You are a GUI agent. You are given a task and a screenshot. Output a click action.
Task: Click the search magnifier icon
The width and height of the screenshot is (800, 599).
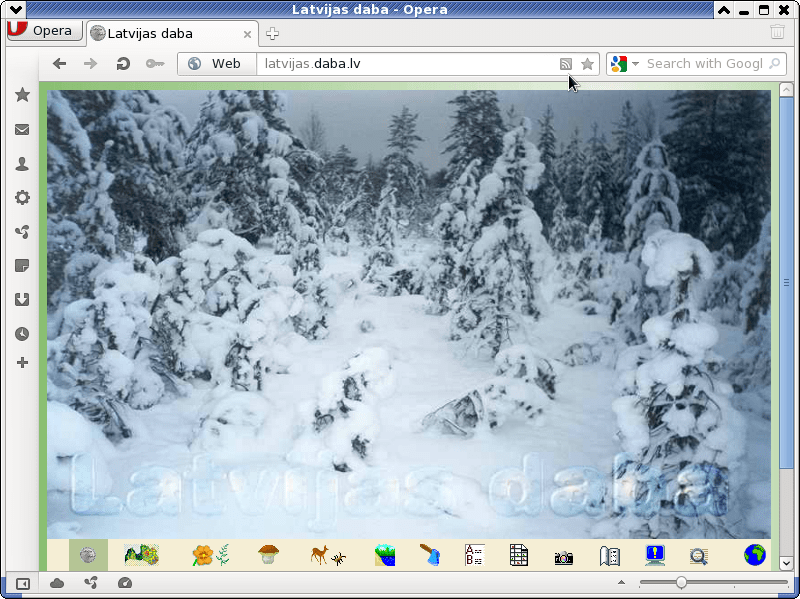click(x=774, y=64)
